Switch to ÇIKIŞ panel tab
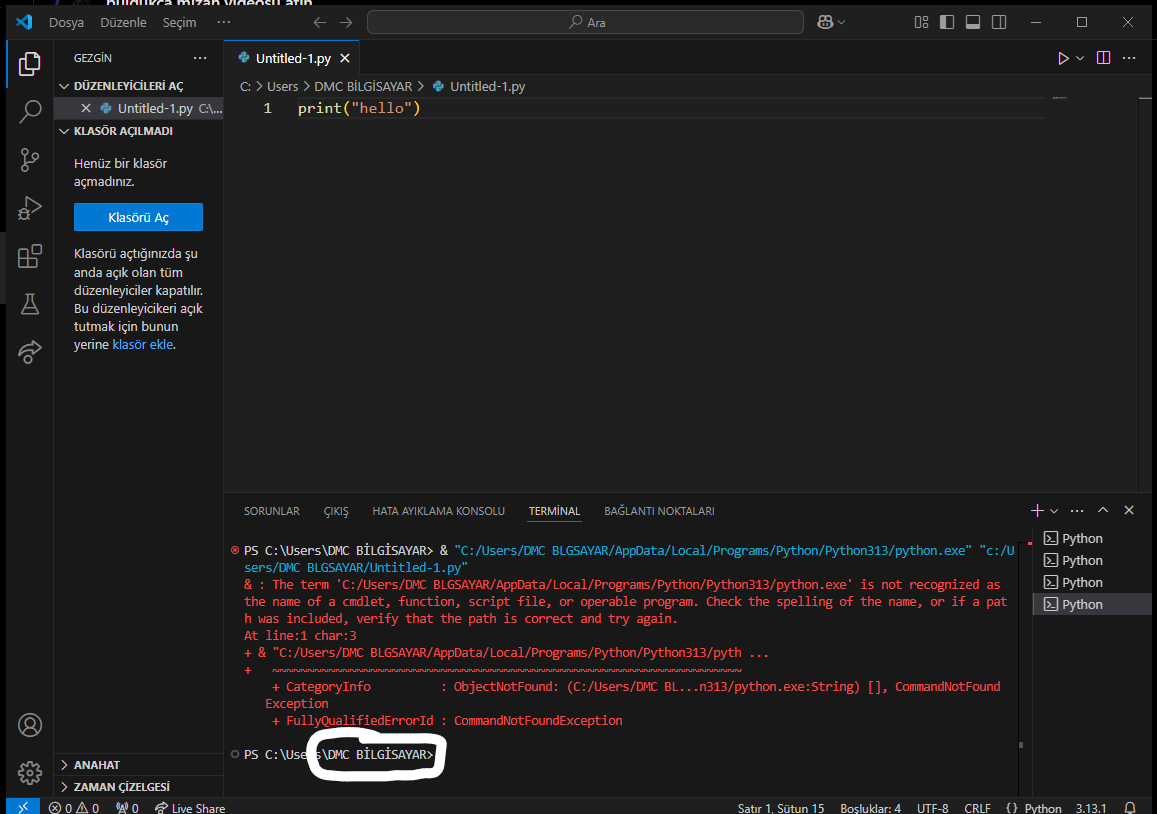Image resolution: width=1157 pixels, height=814 pixels. click(336, 511)
